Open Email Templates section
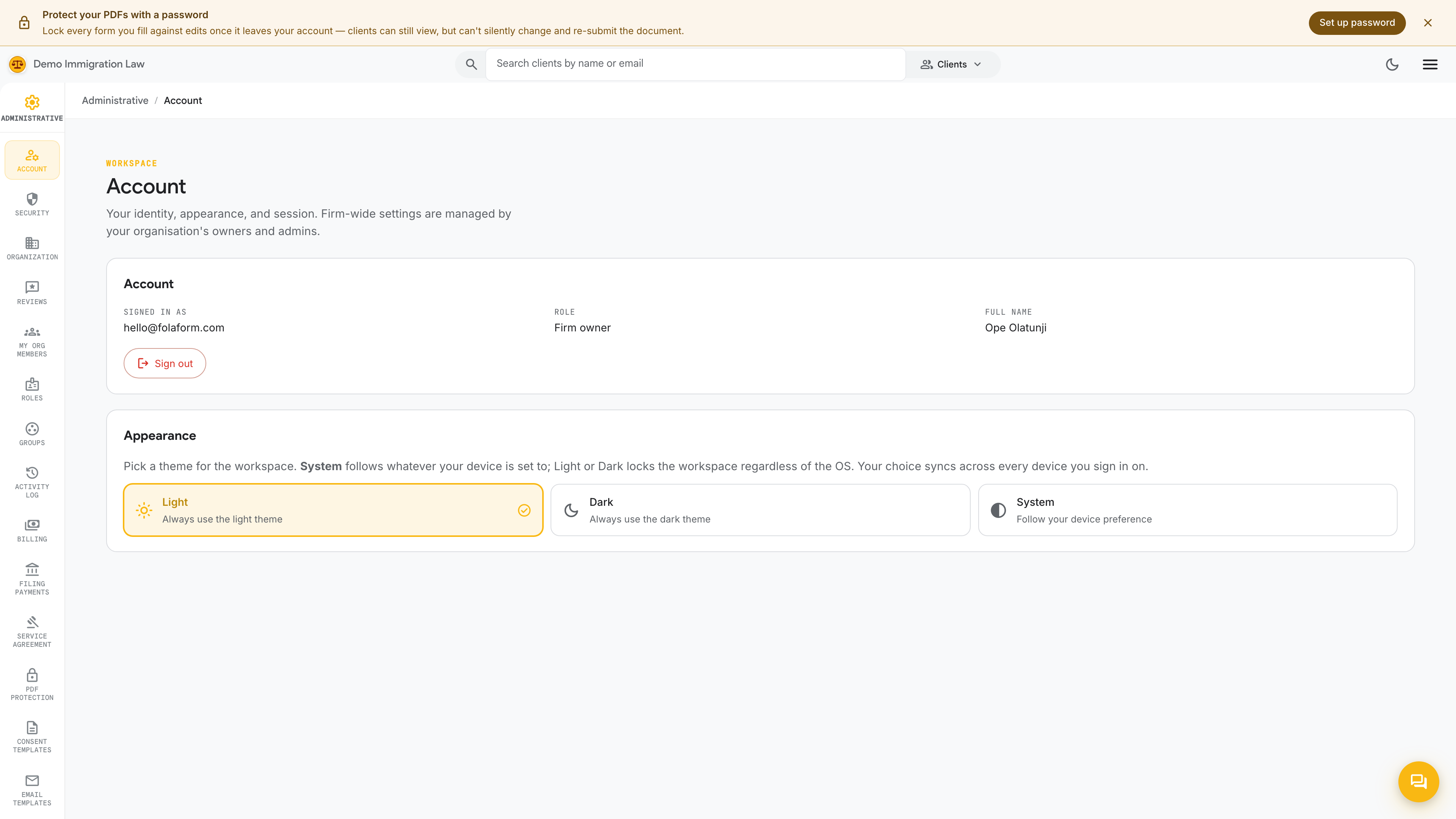The height and width of the screenshot is (819, 1456). pyautogui.click(x=32, y=790)
